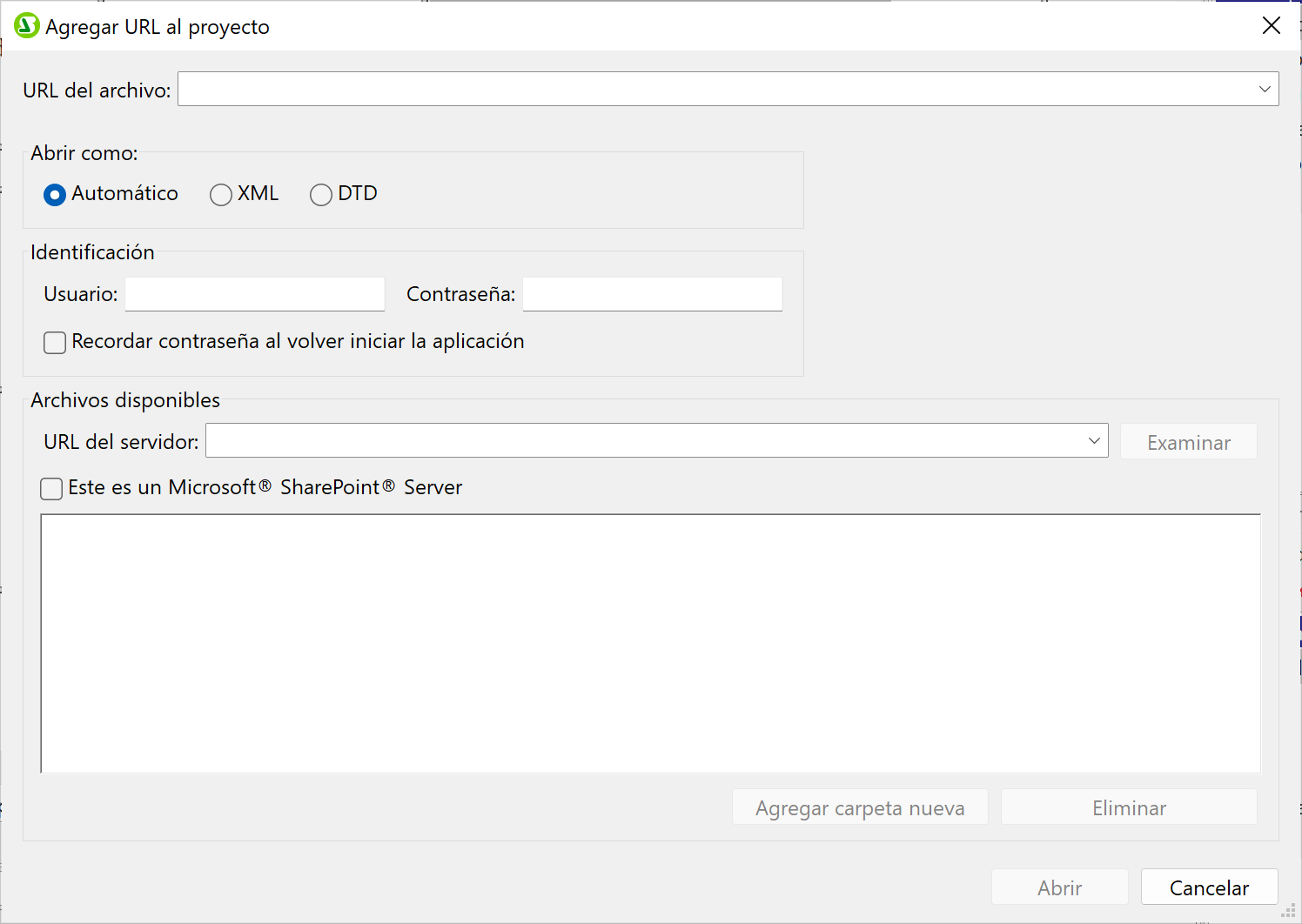Cancel the dialog with Cancelar
The image size is (1302, 924).
click(1209, 887)
